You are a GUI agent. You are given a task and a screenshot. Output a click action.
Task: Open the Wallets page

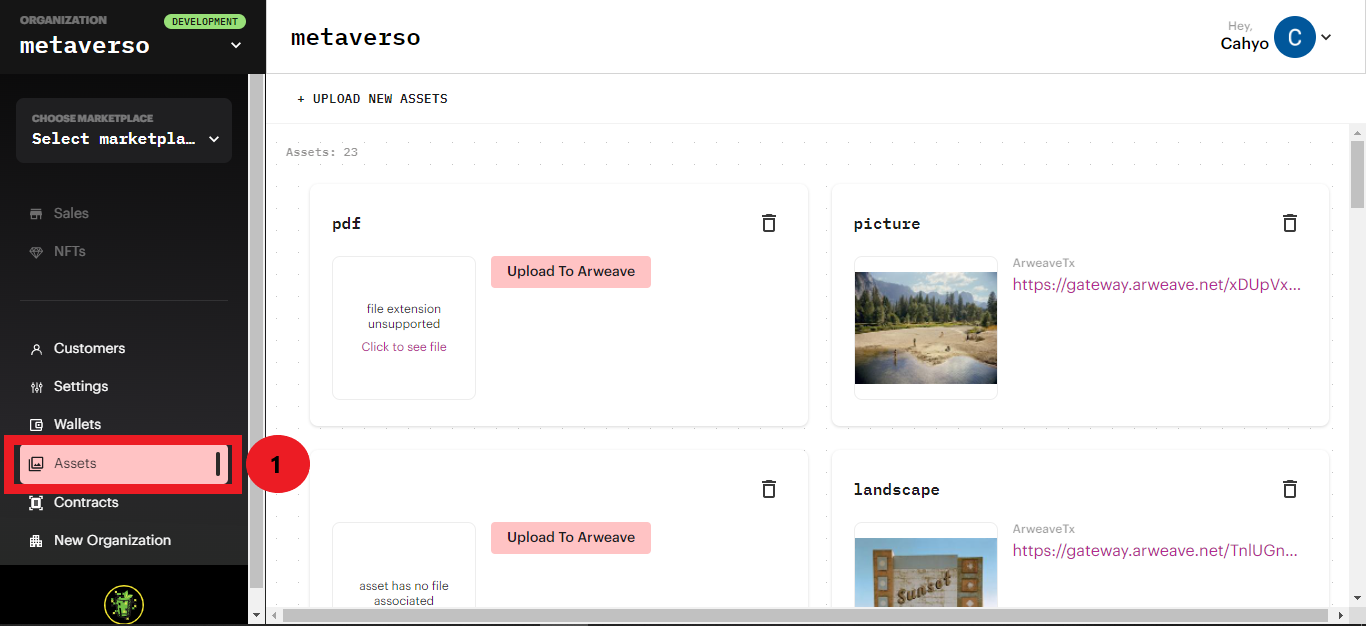77,424
